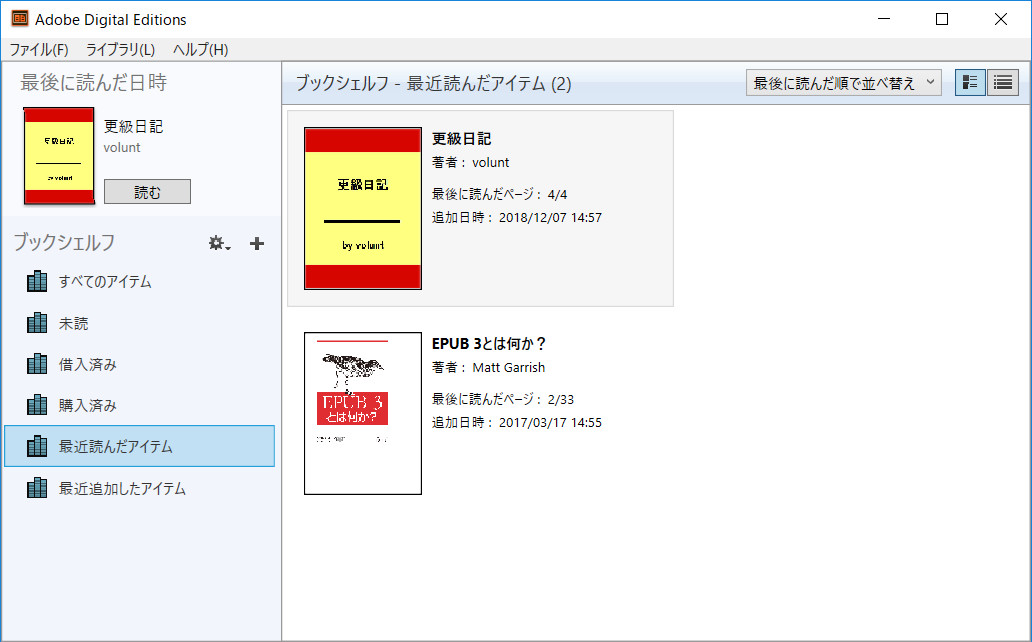Switch to thumbnail view mode
The width and height of the screenshot is (1032, 642).
969,82
